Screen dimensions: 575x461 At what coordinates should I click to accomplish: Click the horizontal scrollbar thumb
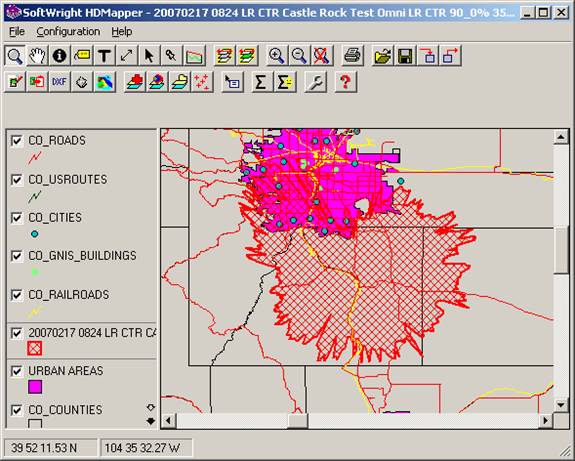click(297, 421)
